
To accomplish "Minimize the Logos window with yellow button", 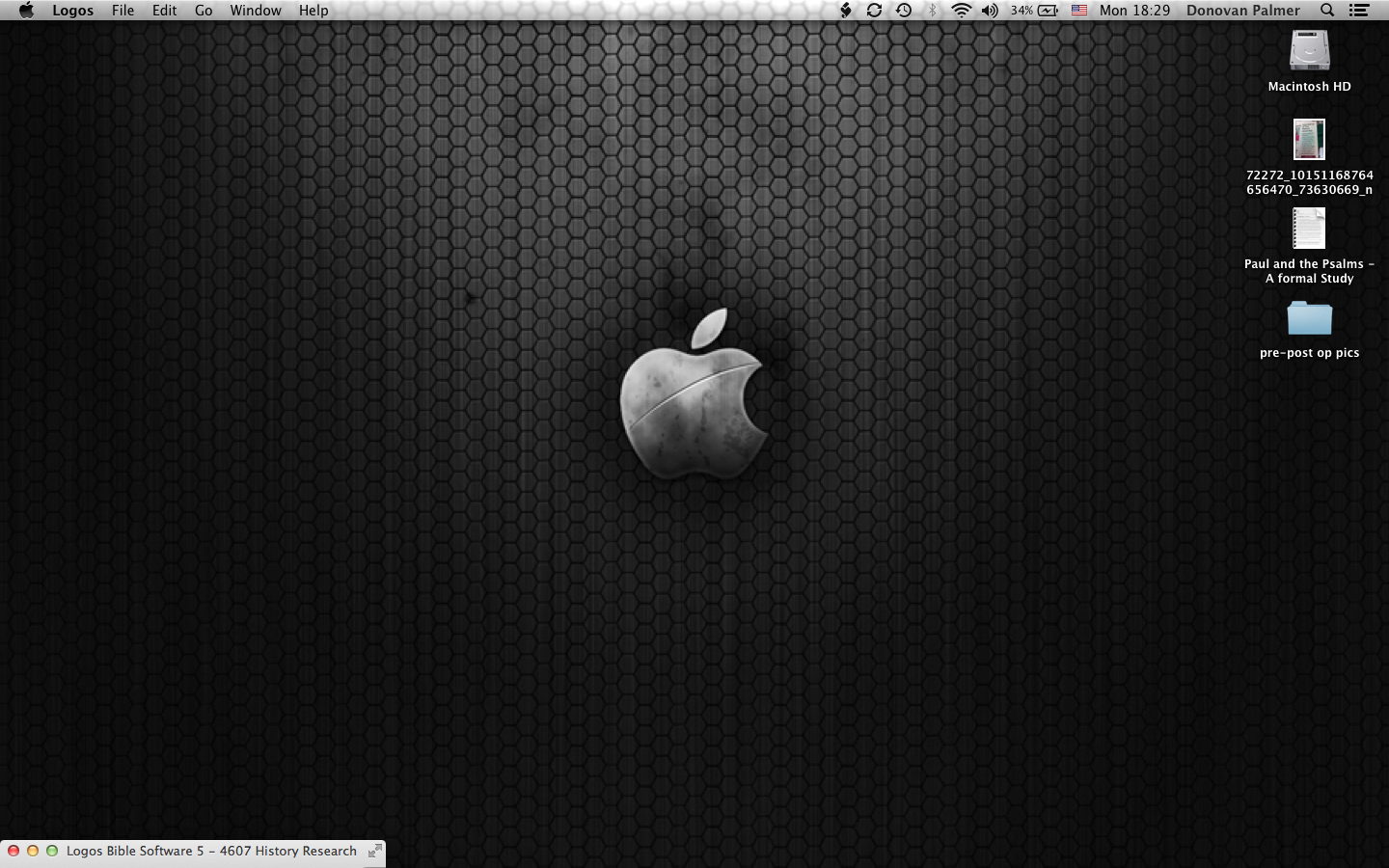I will 33,851.
